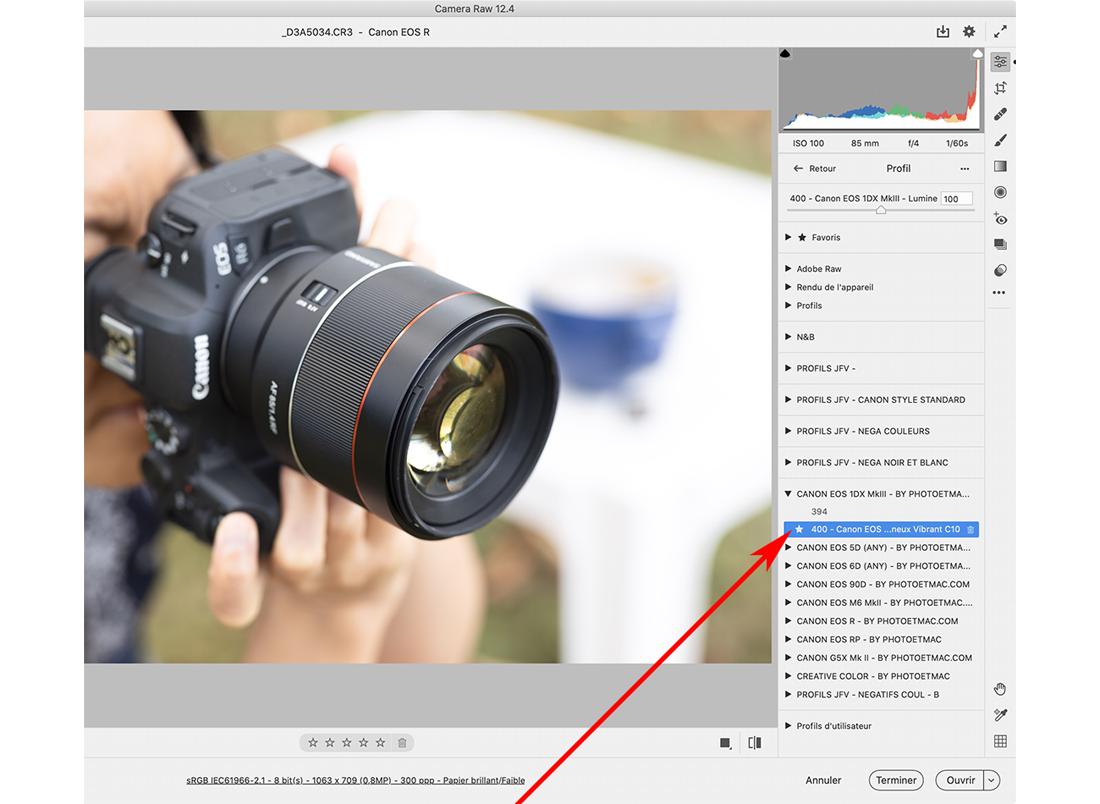Image resolution: width=1100 pixels, height=804 pixels.
Task: Toggle the grid overlay icon
Action: (x=1000, y=741)
